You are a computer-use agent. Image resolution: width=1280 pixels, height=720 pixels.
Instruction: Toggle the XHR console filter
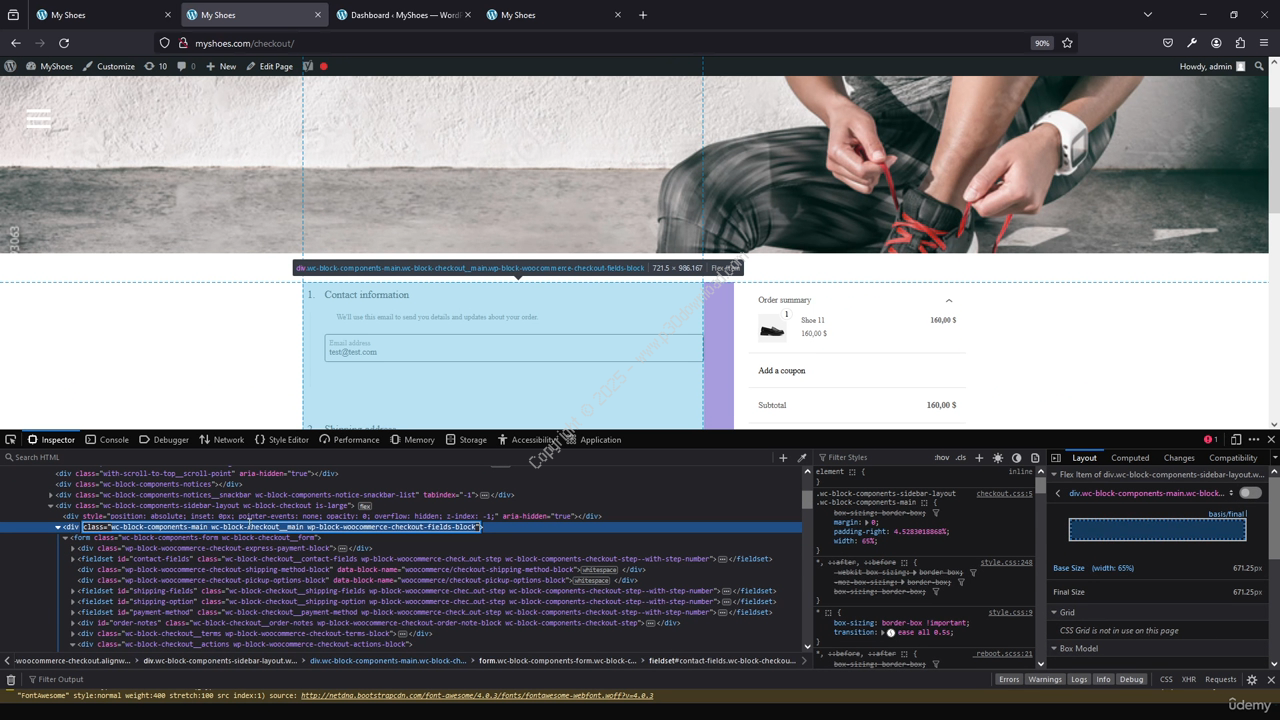pyautogui.click(x=1189, y=679)
